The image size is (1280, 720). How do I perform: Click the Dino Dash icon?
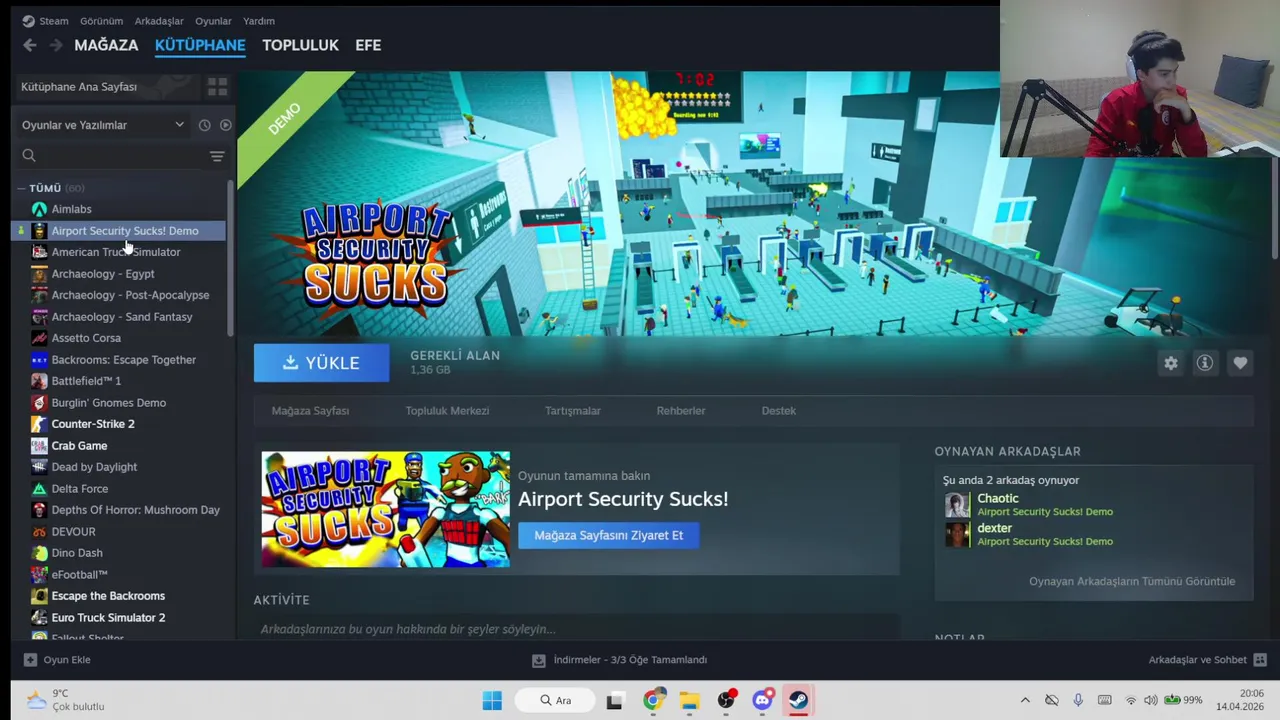[x=39, y=553]
